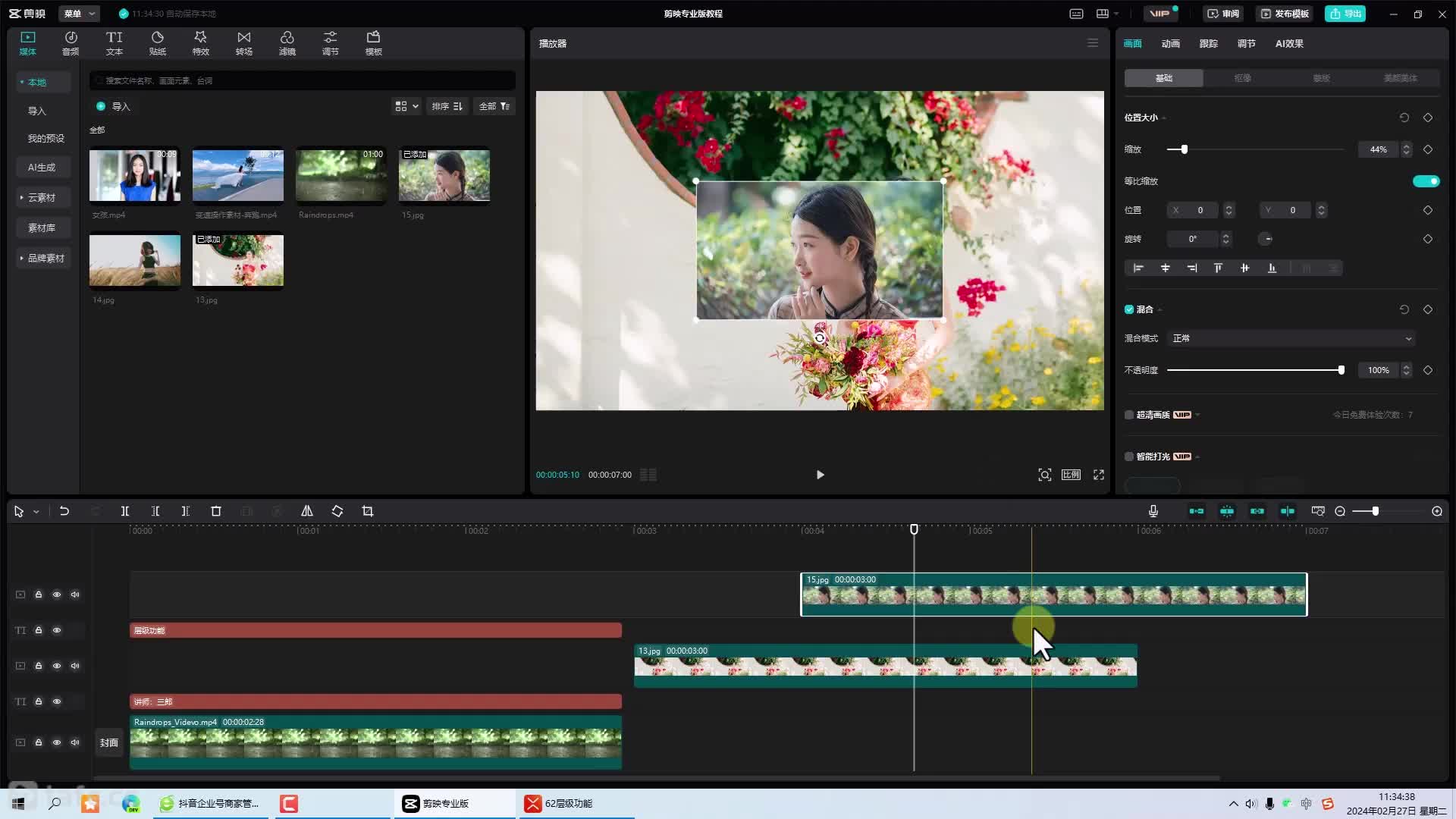Open the 排序 sort dropdown

(447, 106)
